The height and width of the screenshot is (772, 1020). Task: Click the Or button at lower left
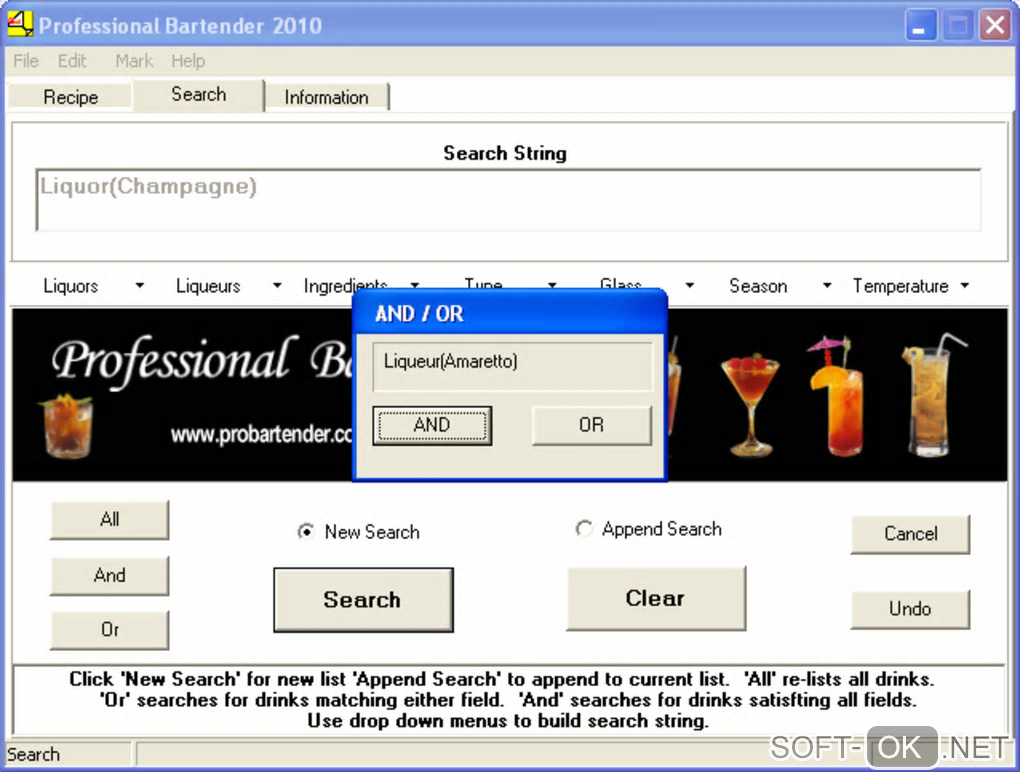click(109, 630)
